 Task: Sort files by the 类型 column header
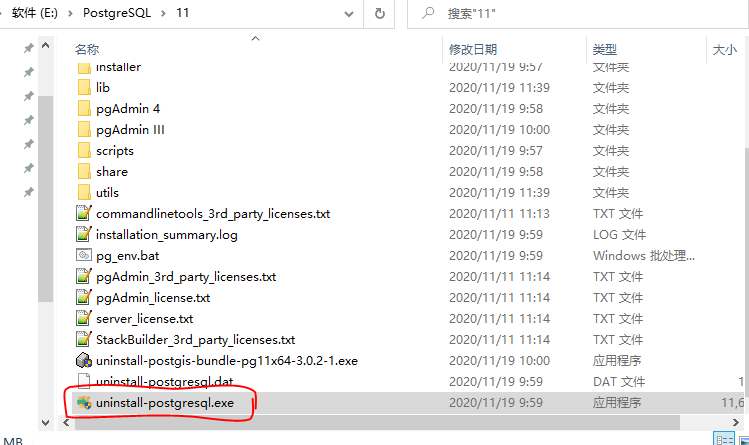[604, 49]
